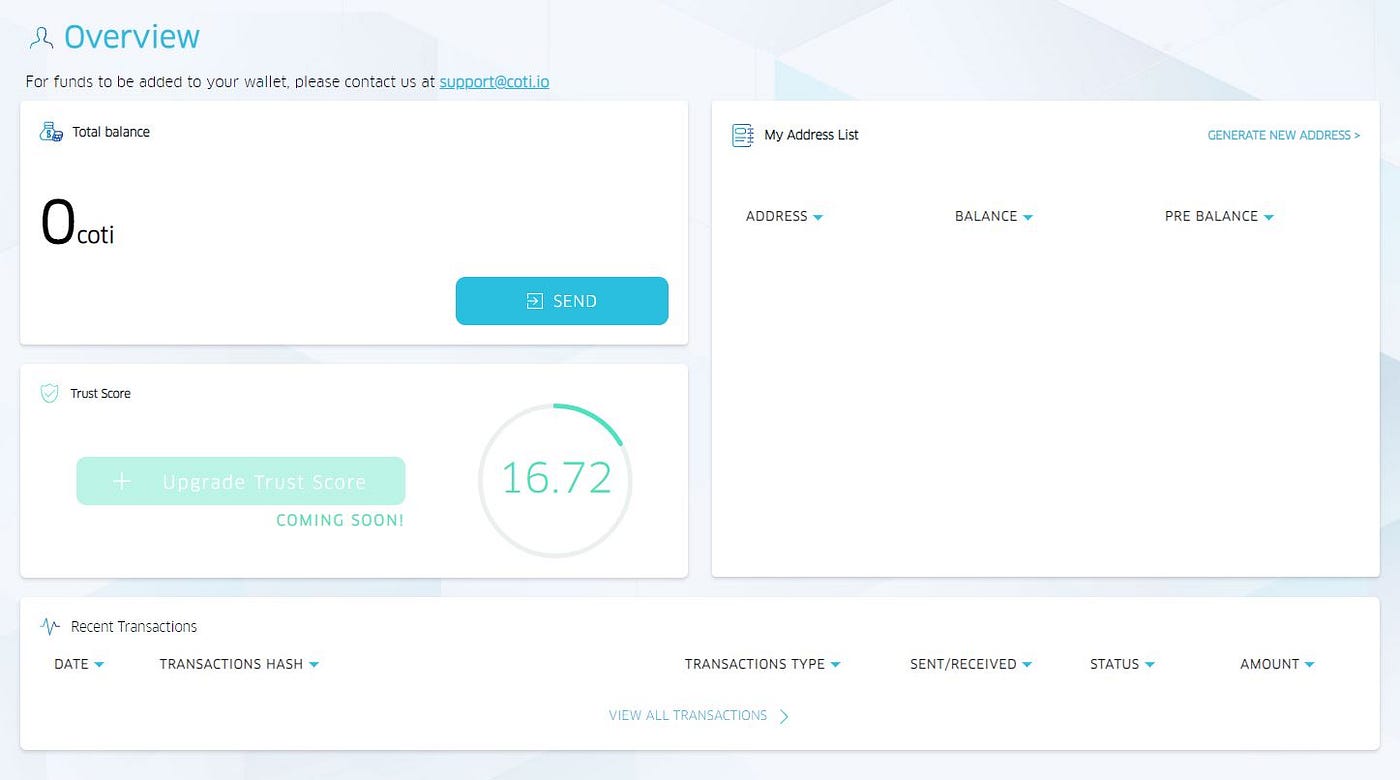Click the GENERATE NEW ADDRESS link

coord(1284,135)
